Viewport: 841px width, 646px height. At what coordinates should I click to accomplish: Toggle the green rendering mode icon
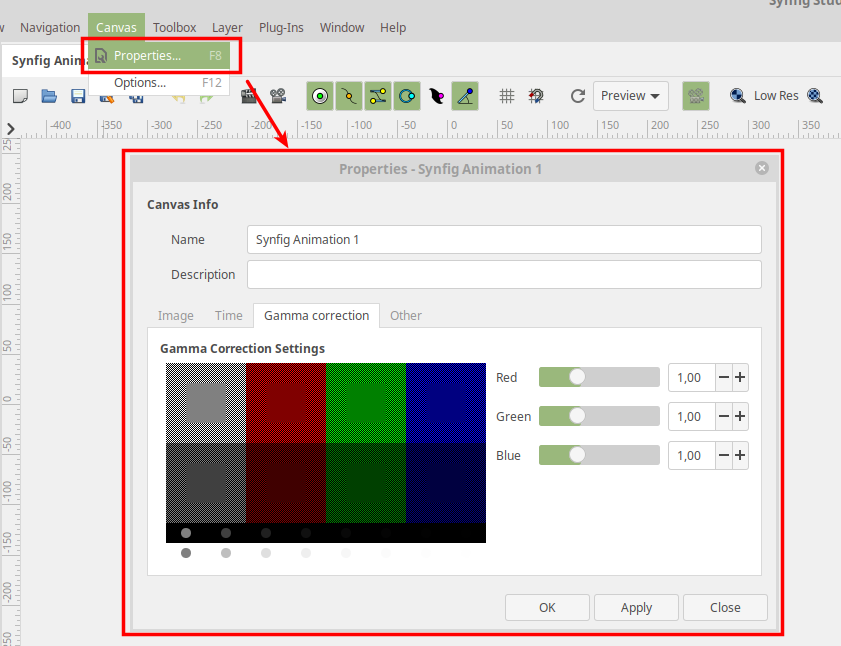click(x=696, y=96)
